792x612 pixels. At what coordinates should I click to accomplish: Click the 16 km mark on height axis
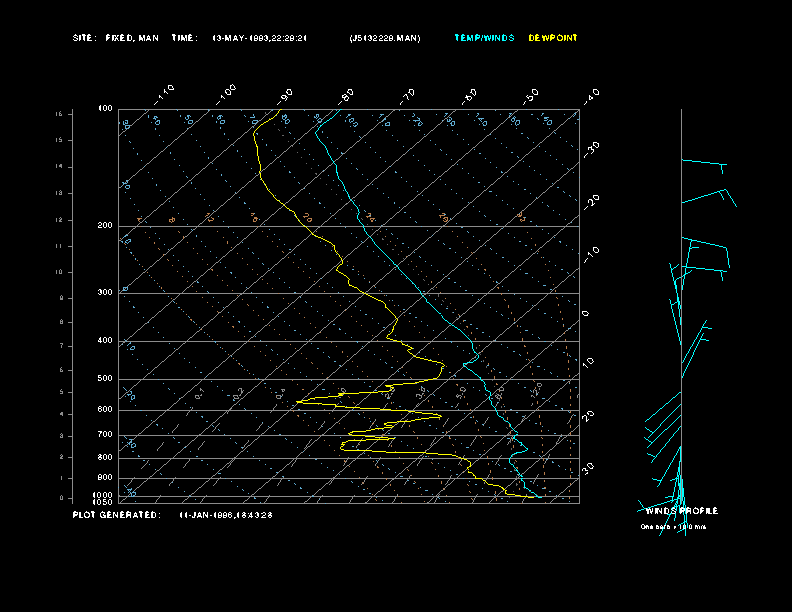(x=60, y=114)
